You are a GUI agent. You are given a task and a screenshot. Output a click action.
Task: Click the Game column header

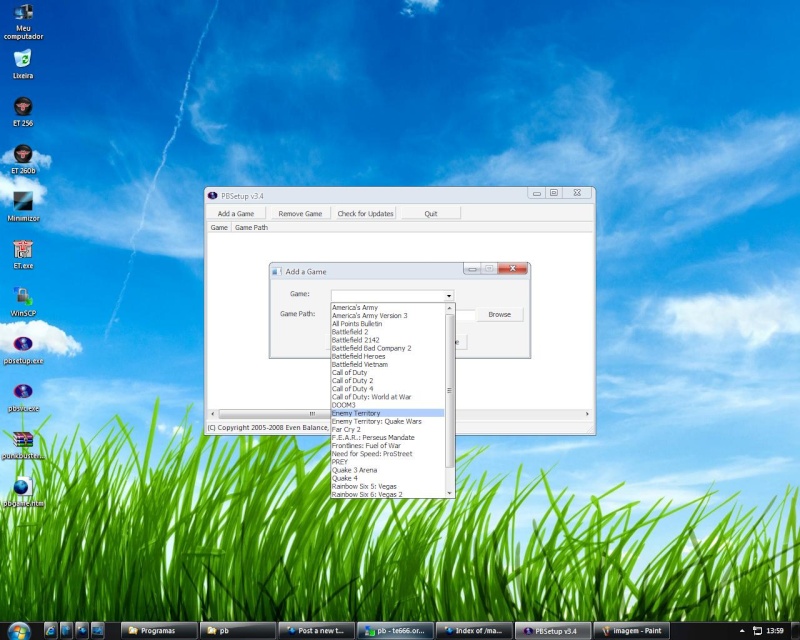coord(219,228)
